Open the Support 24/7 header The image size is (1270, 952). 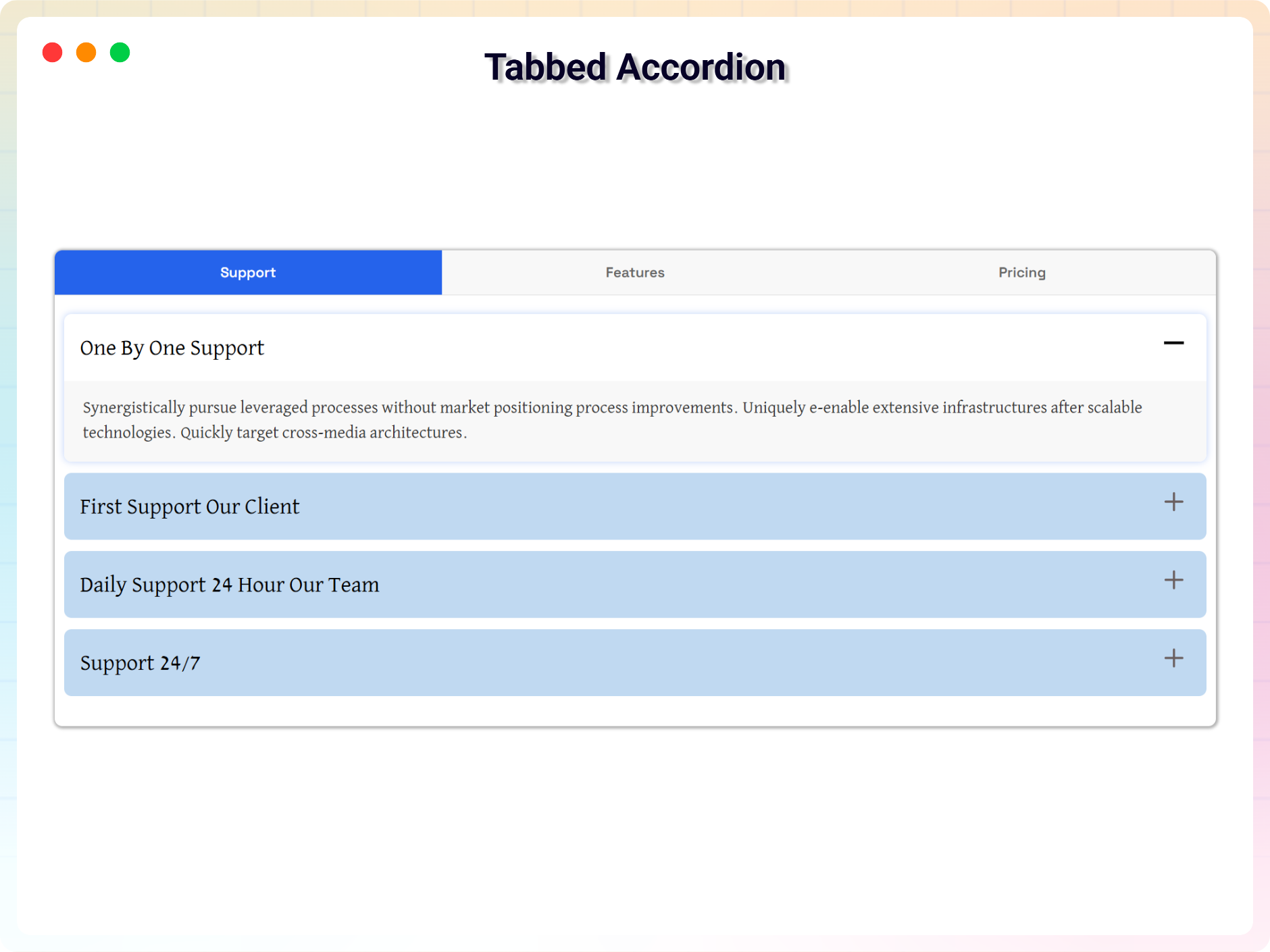pyautogui.click(x=140, y=662)
